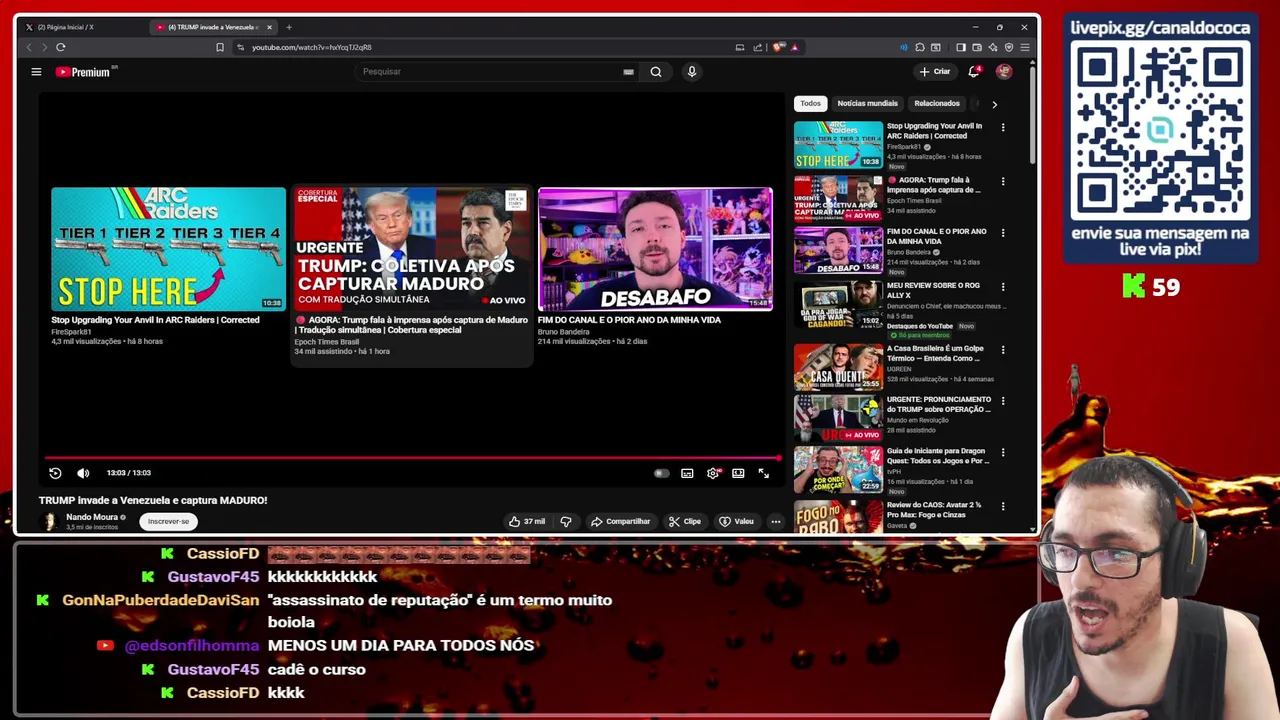The width and height of the screenshot is (1280, 720).
Task: Open the Nando Moura channel avatar
Action: click(49, 521)
